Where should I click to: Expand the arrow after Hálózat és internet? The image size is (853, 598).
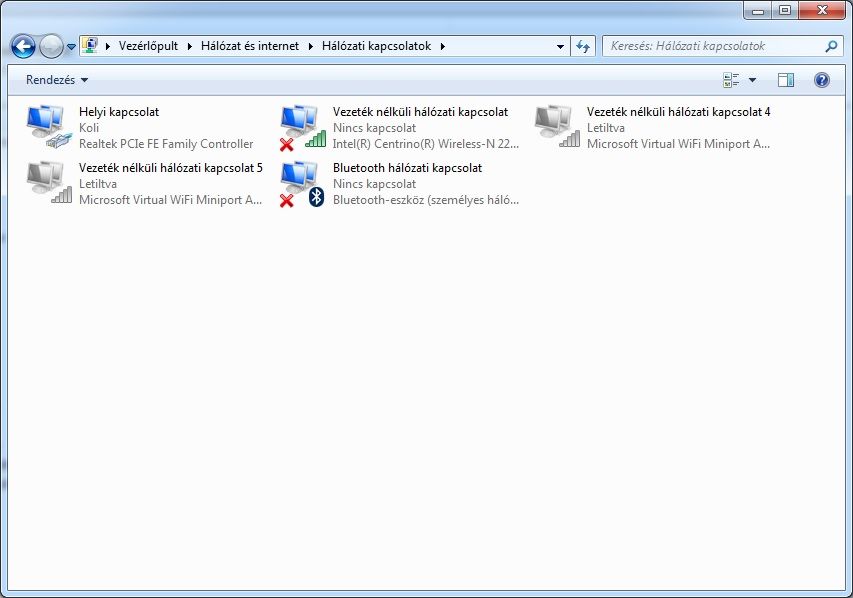(x=311, y=46)
